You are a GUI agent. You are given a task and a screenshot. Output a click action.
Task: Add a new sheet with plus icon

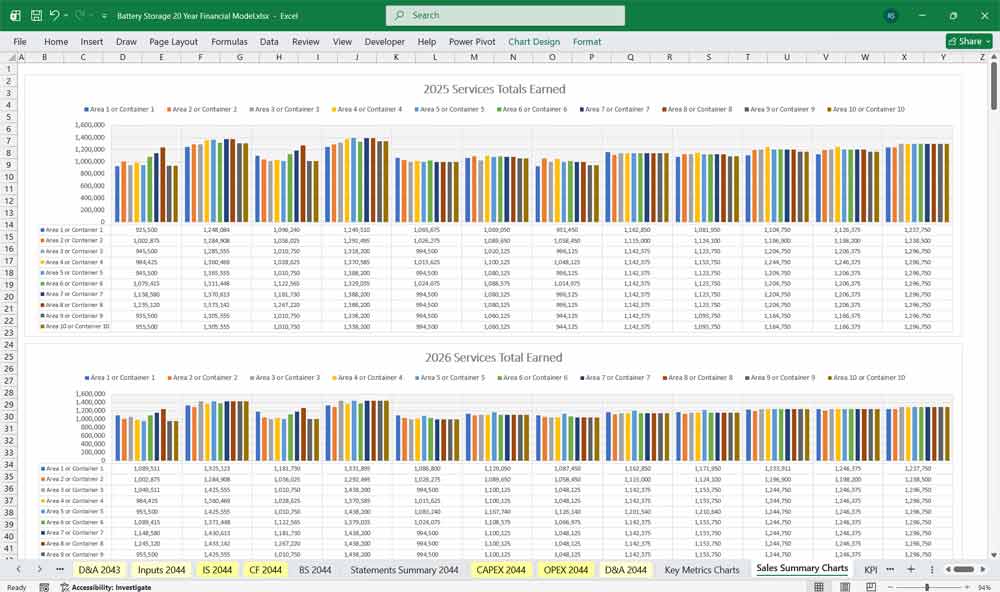pos(910,569)
